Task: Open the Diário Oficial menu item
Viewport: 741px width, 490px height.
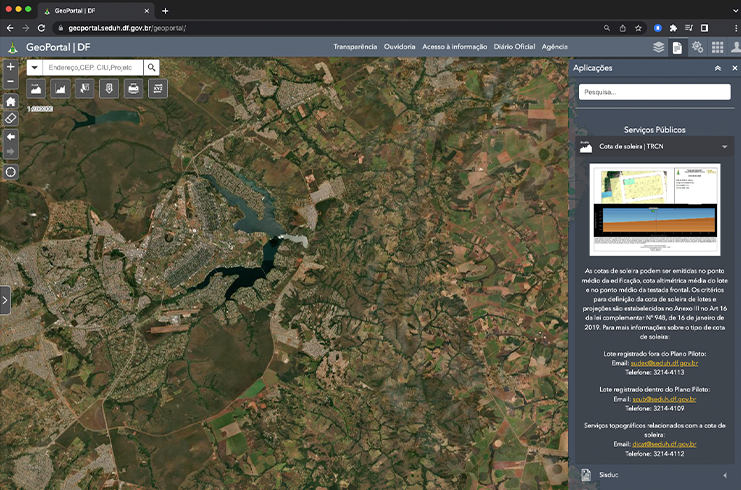Action: (x=514, y=47)
